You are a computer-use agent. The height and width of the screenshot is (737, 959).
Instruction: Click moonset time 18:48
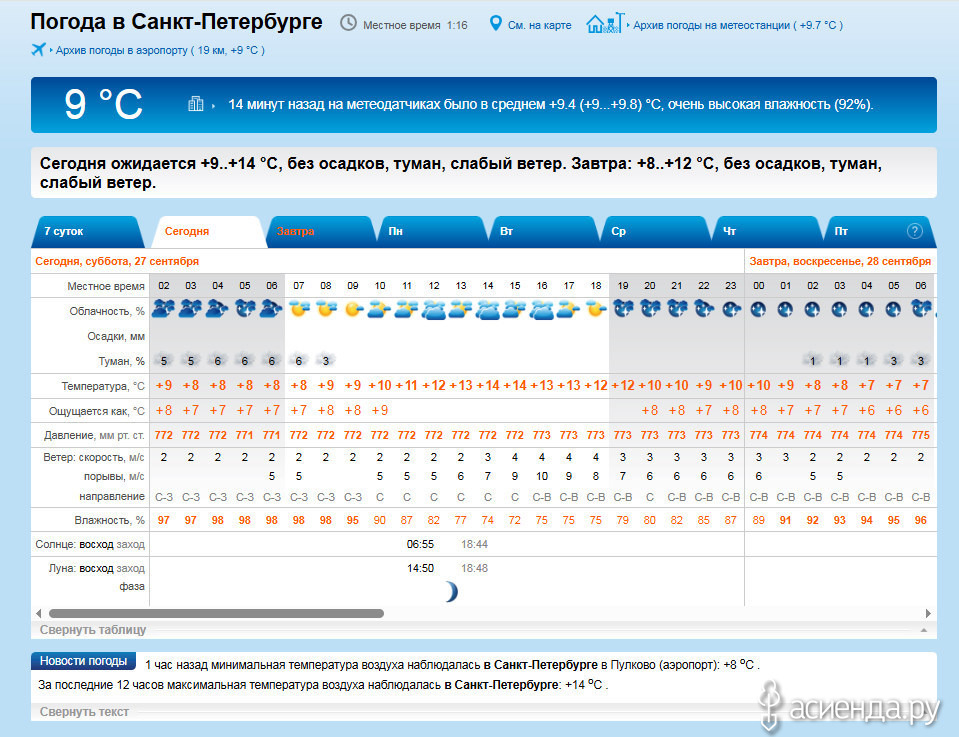coord(475,568)
